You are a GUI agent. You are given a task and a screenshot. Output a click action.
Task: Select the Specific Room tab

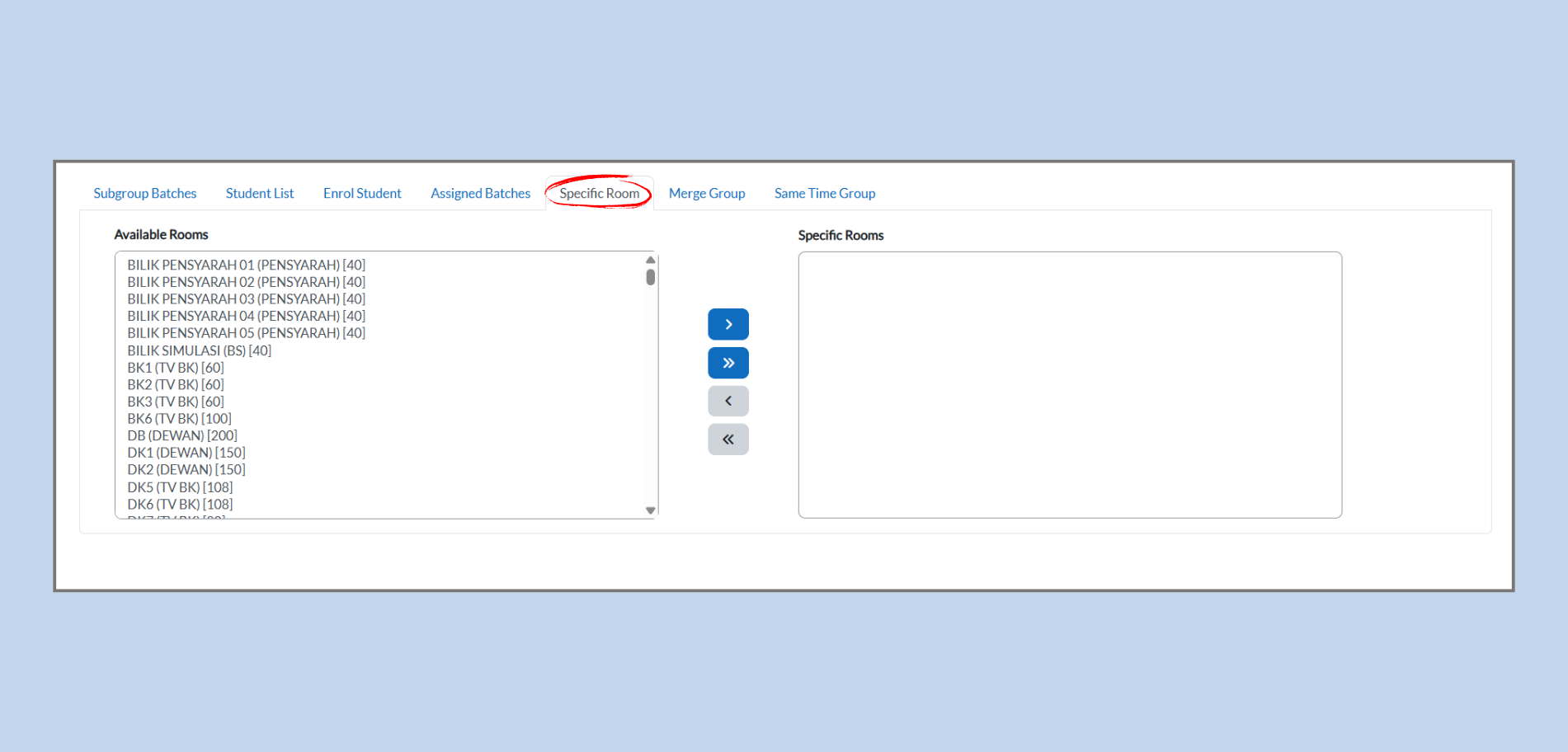[600, 194]
